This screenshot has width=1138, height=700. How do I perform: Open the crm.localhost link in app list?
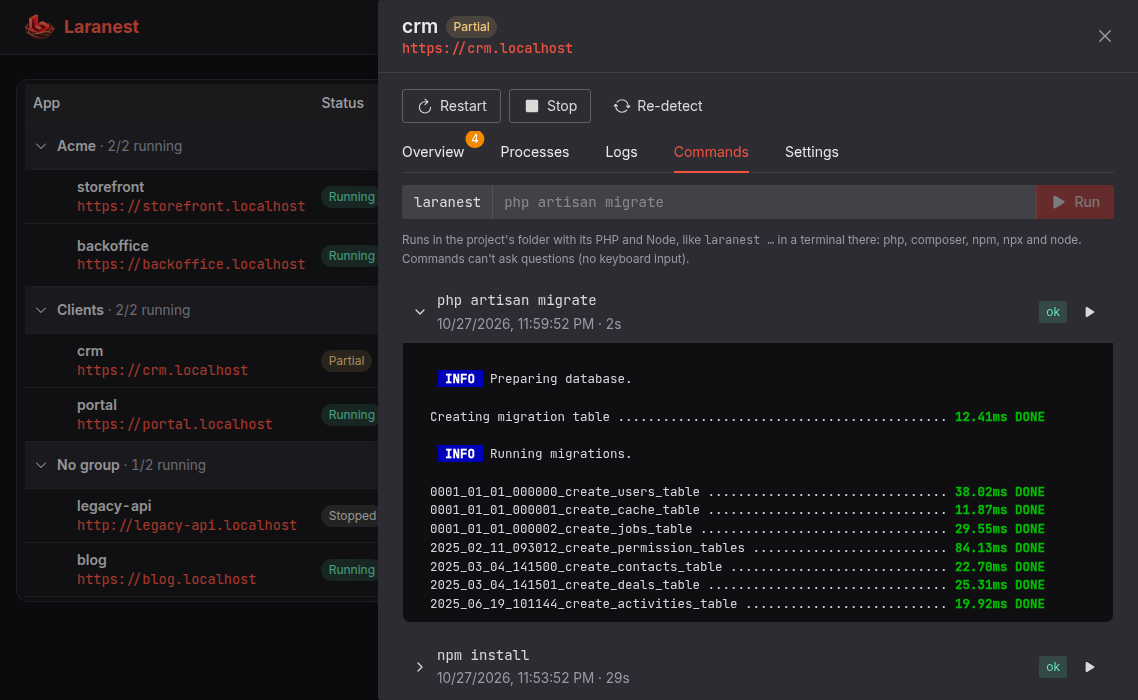[x=163, y=370]
